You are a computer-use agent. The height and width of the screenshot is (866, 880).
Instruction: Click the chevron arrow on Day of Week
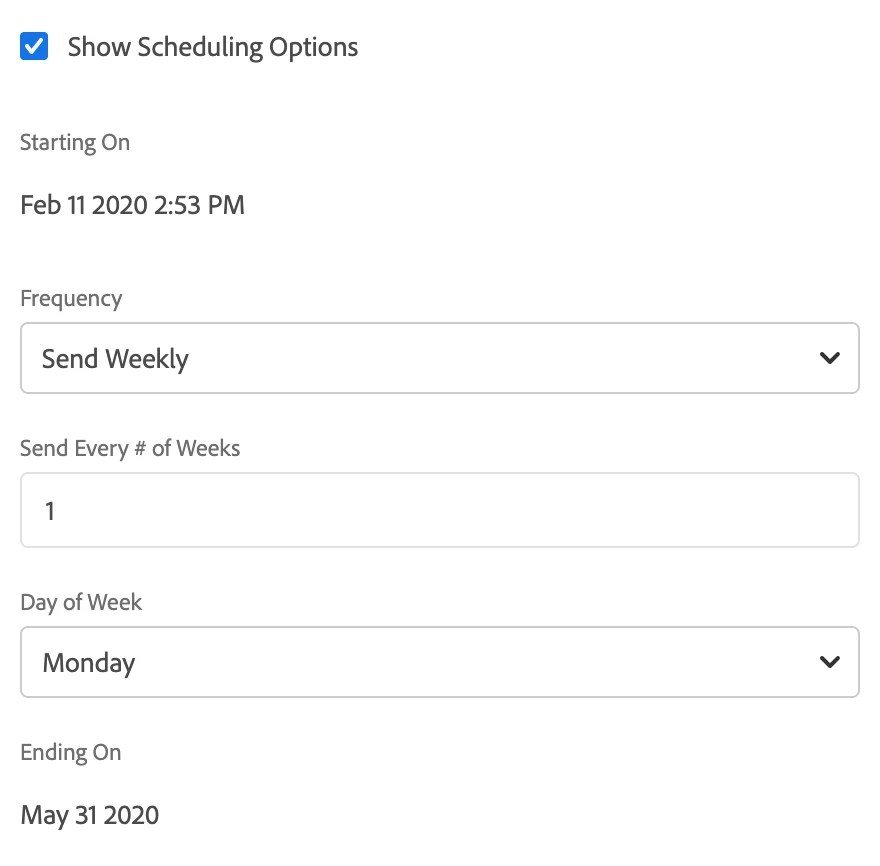click(829, 662)
